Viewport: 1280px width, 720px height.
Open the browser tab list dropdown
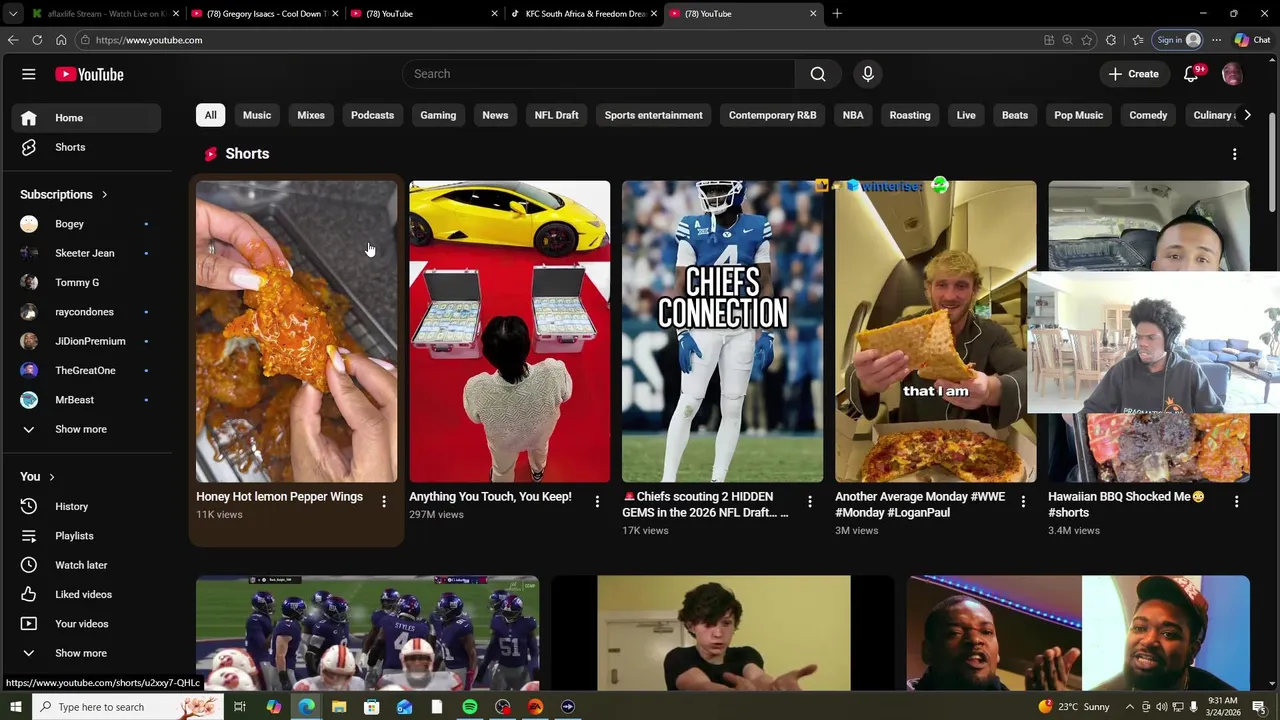tap(13, 14)
